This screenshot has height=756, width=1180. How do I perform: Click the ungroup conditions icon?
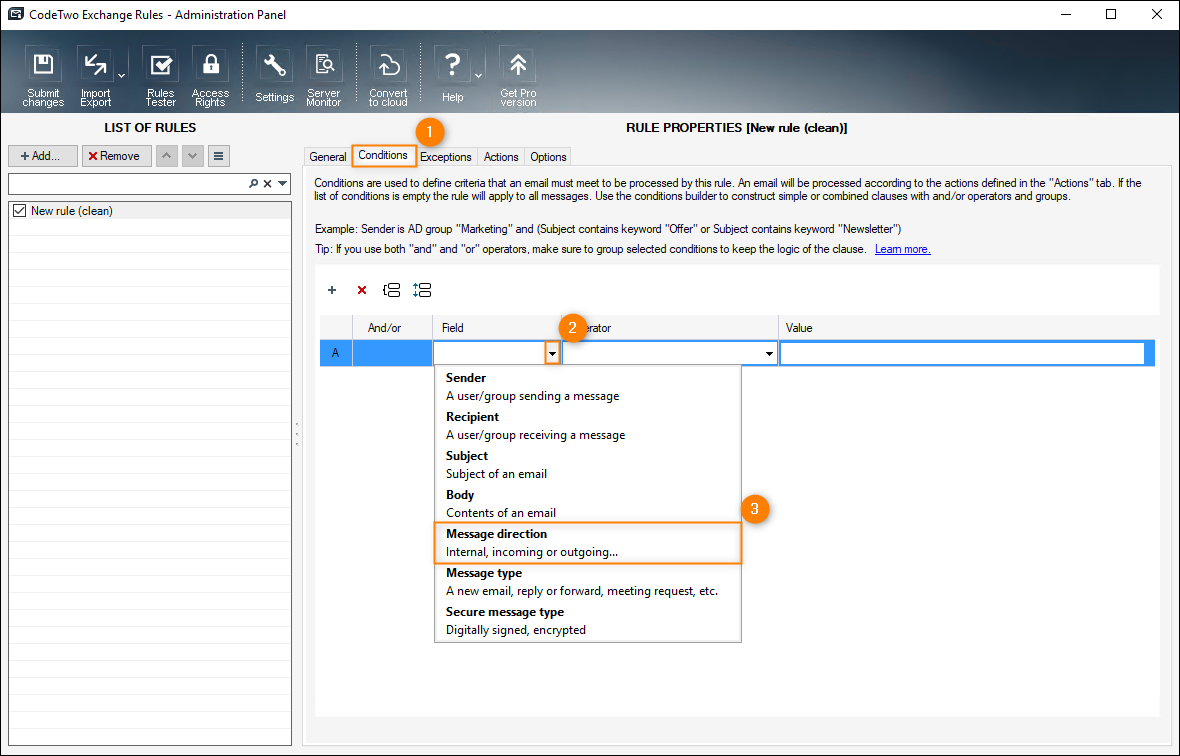coord(422,290)
